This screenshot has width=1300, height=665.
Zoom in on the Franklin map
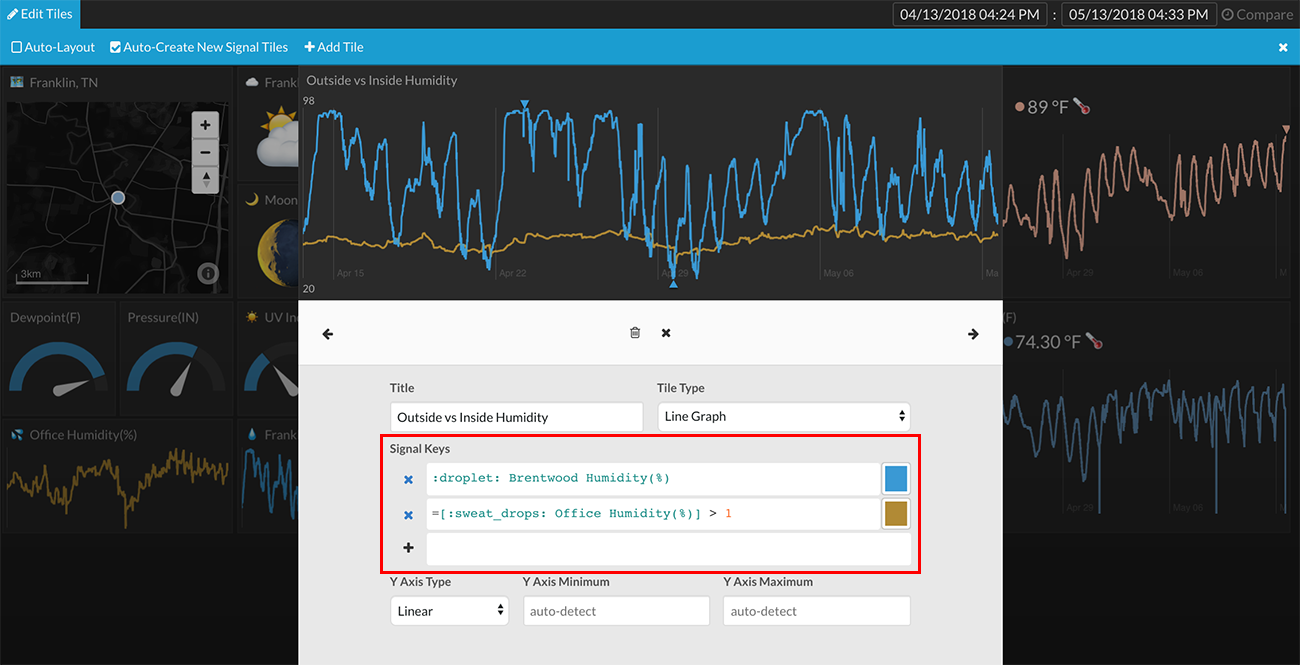click(x=205, y=125)
